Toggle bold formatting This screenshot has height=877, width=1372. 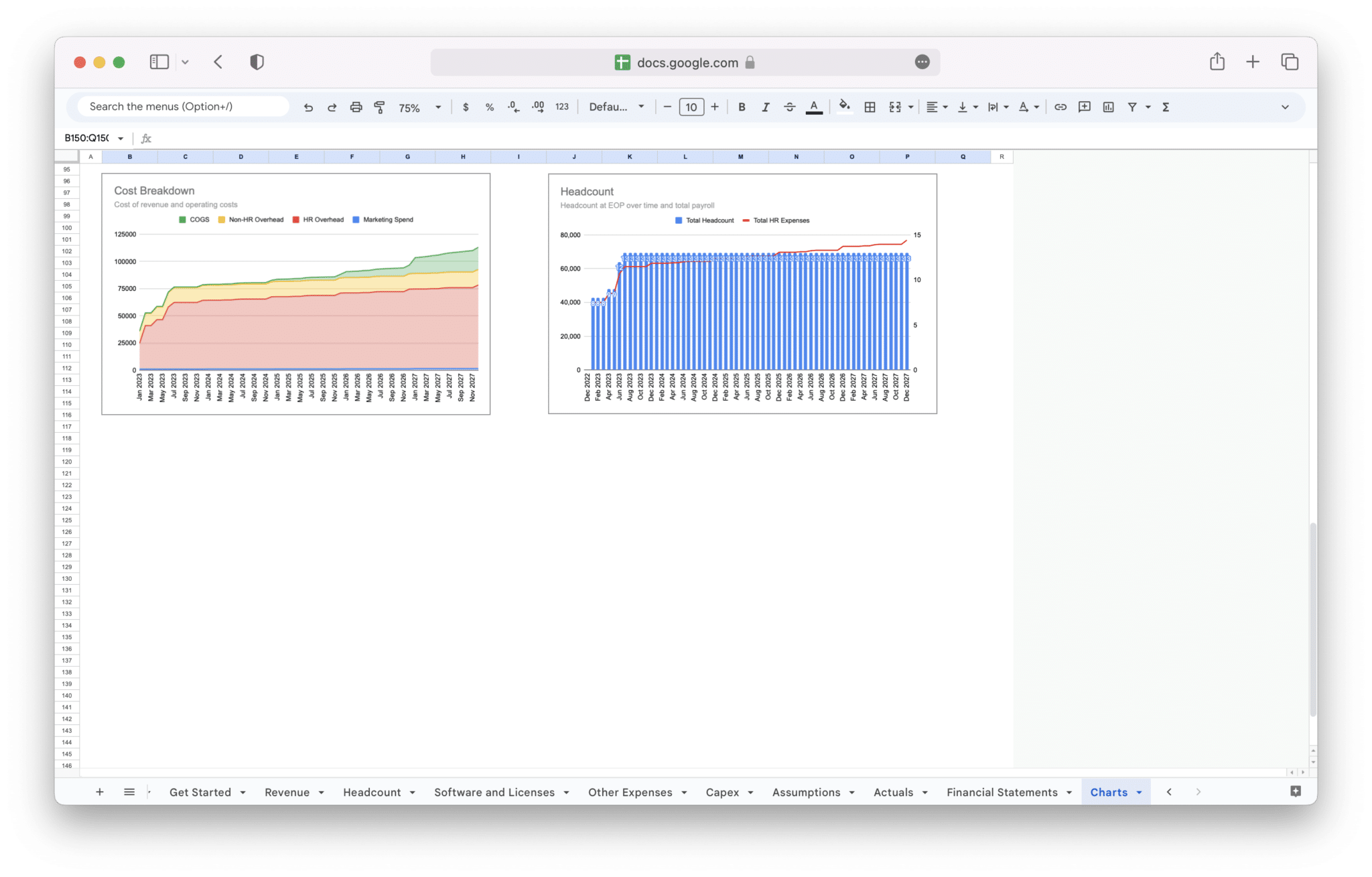tap(742, 107)
